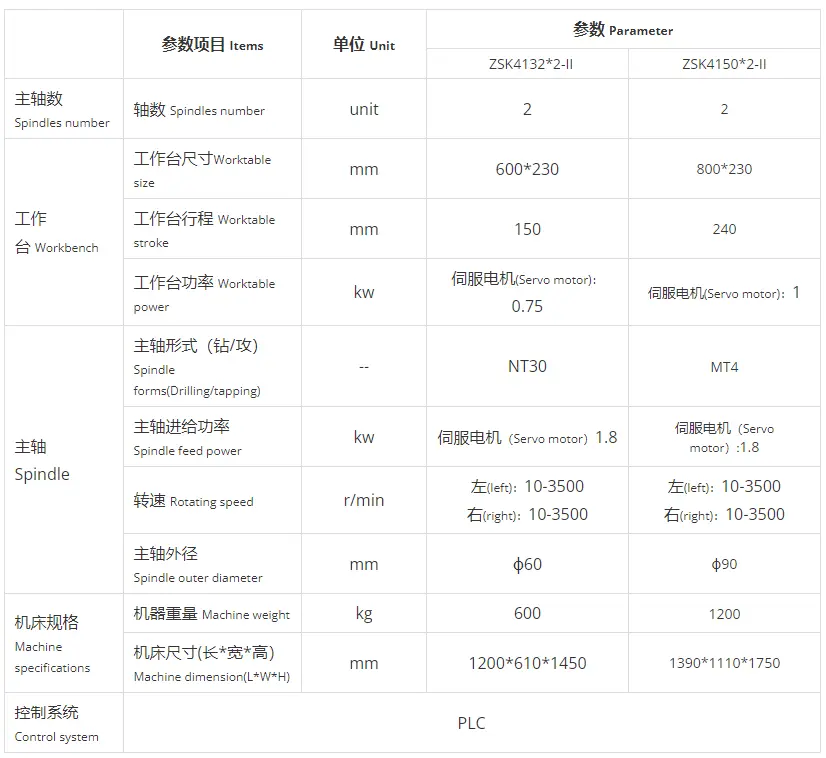Select the worktable stroke value 240
This screenshot has height=758, width=826.
pyautogui.click(x=724, y=229)
